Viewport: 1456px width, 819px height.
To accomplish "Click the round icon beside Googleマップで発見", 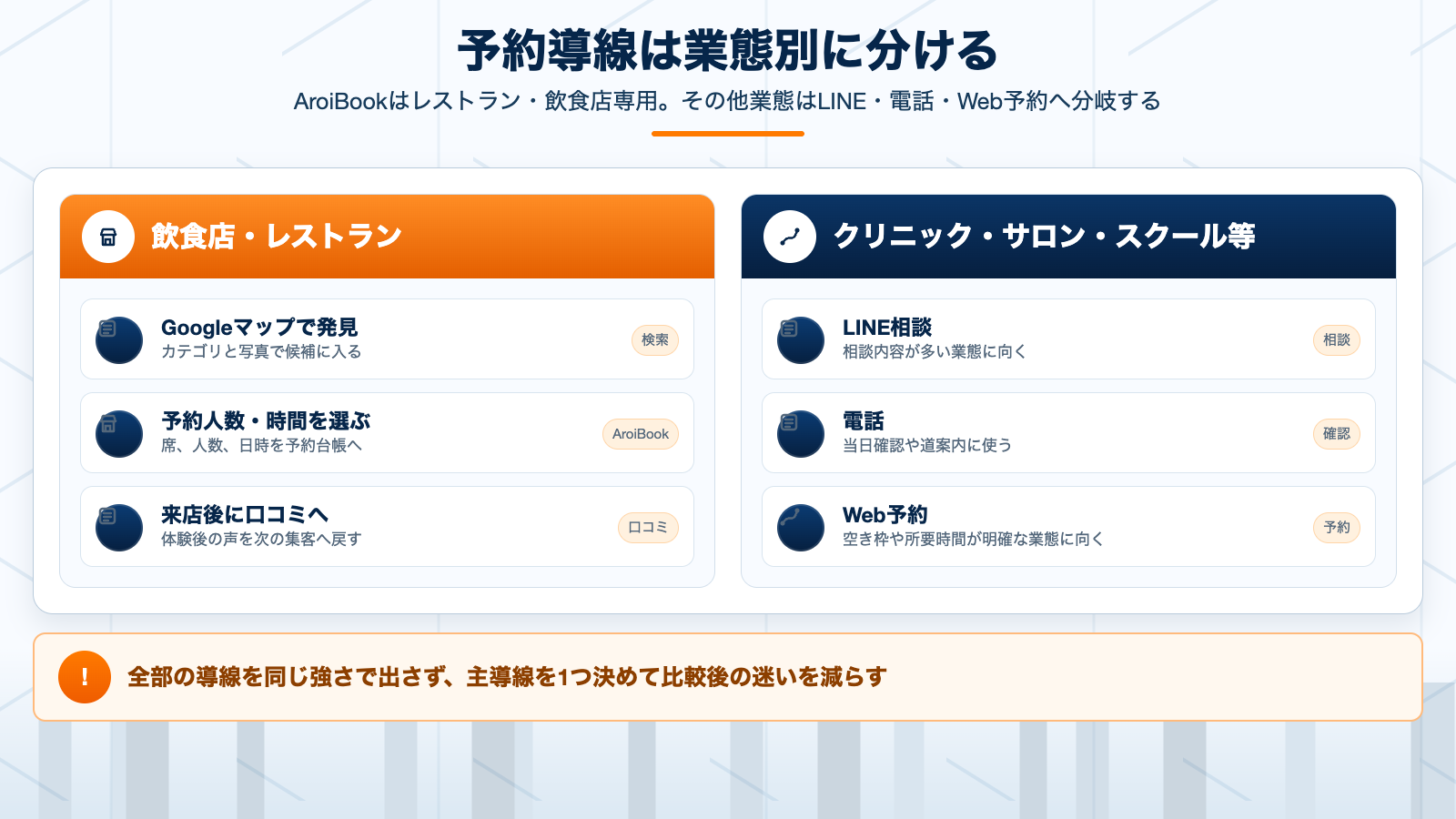I will pyautogui.click(x=119, y=339).
